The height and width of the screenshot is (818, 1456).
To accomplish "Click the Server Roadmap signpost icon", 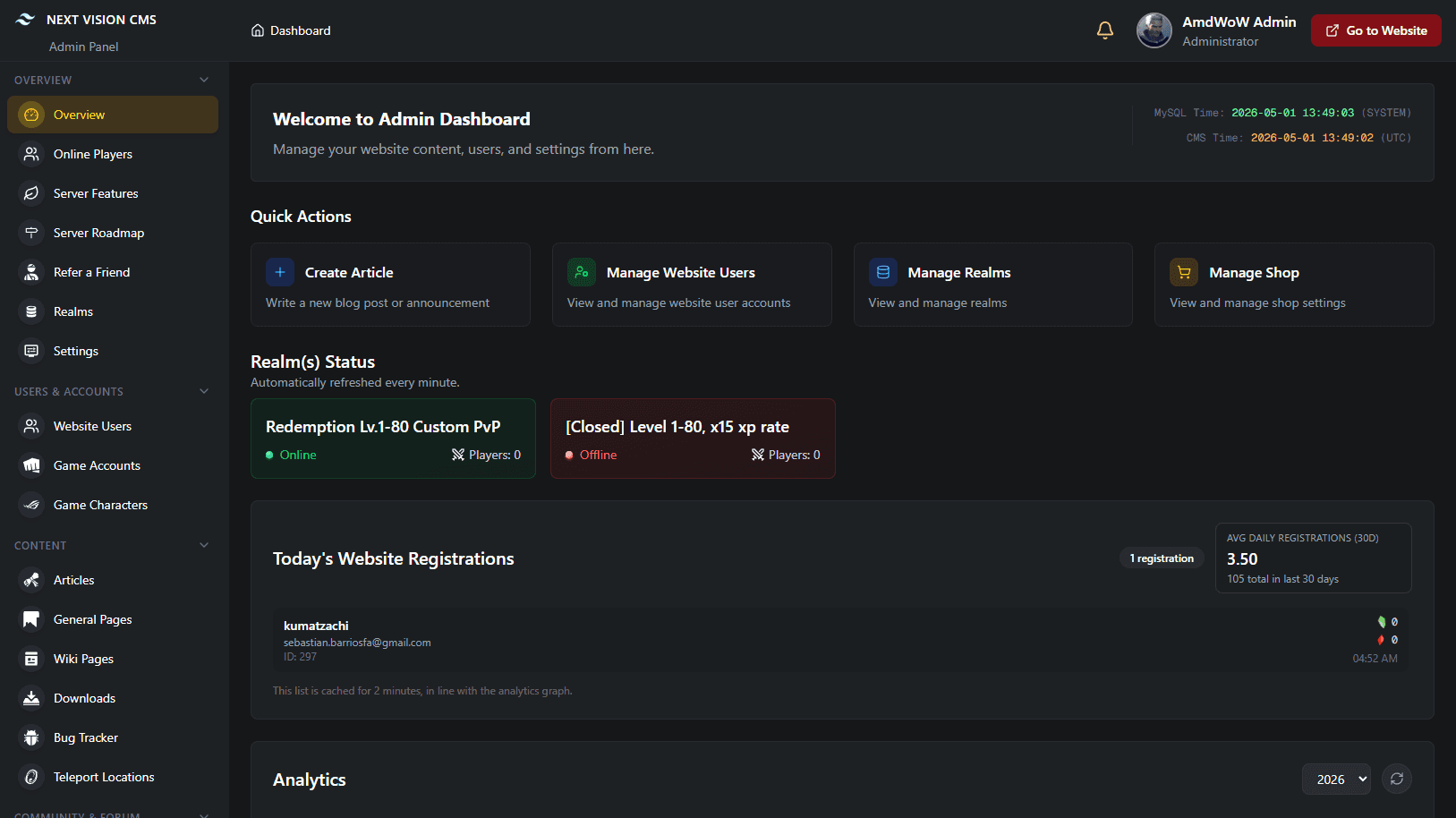I will (x=31, y=233).
